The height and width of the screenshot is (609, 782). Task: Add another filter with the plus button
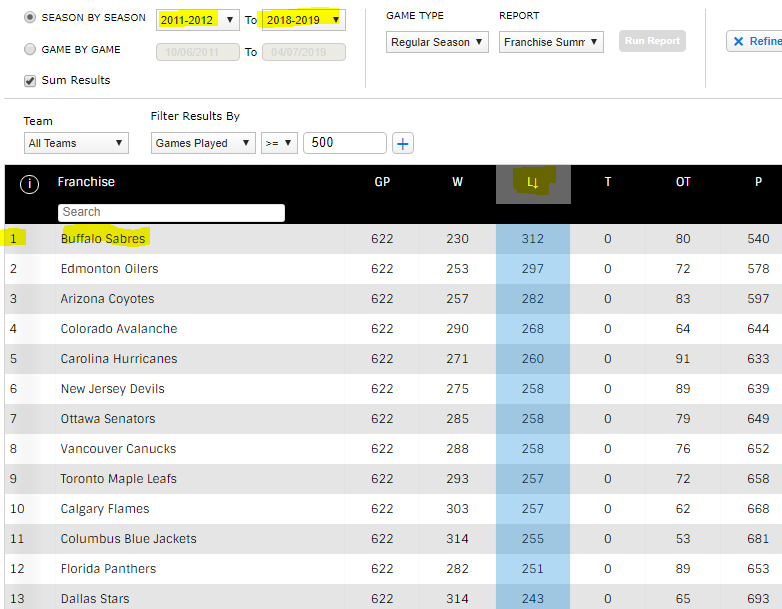click(403, 144)
